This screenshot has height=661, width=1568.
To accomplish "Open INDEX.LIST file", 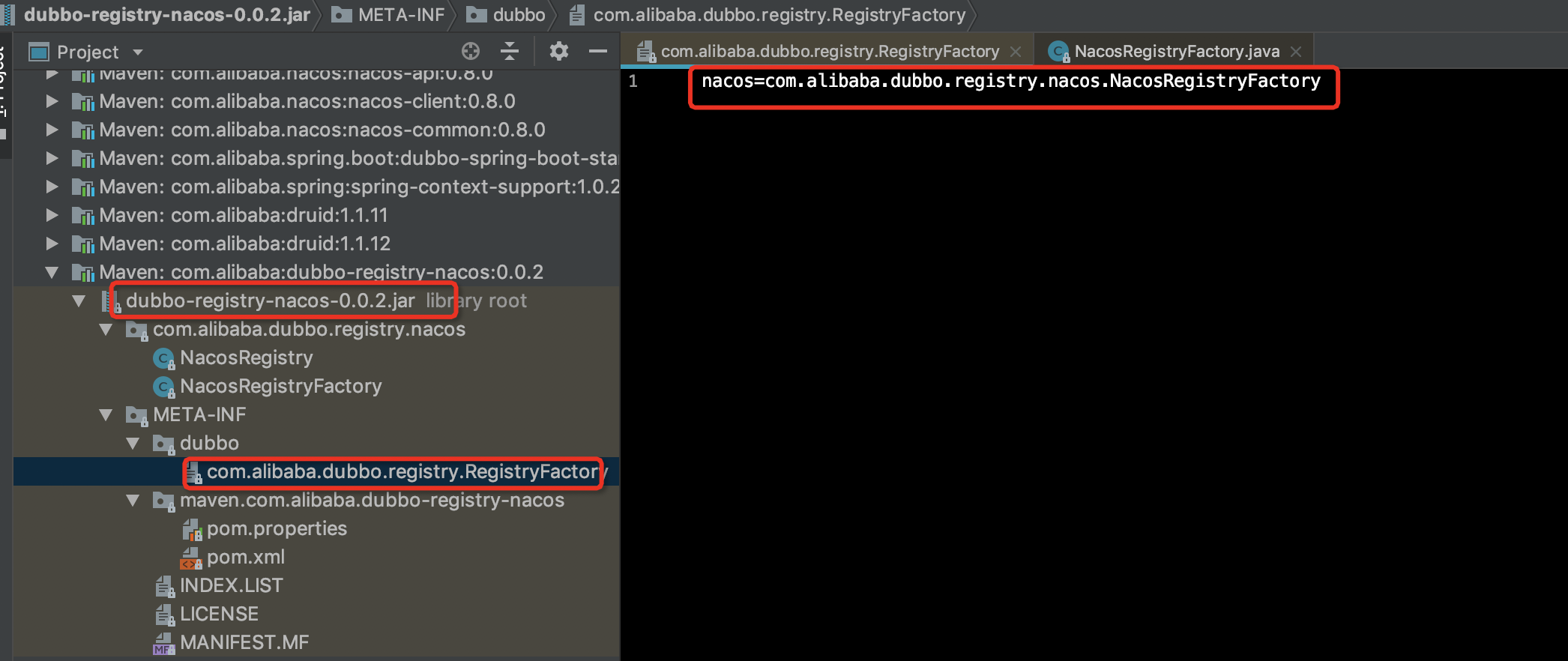I will pyautogui.click(x=232, y=585).
